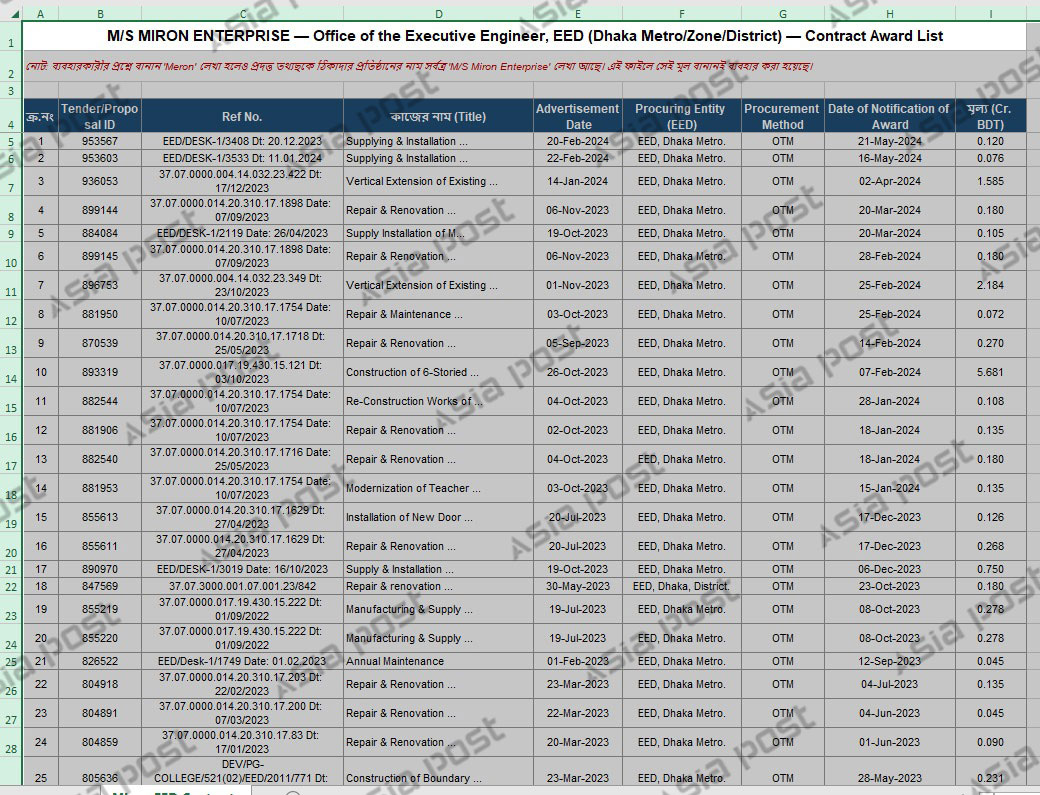Click ref cell 'EED/DESK-1/2119 Date: 26/04/2023'

[x=242, y=233]
